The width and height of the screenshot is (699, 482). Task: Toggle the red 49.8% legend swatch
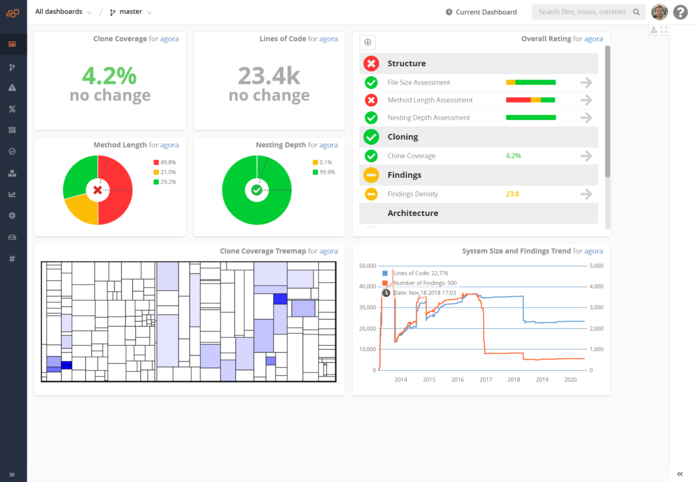click(x=156, y=162)
